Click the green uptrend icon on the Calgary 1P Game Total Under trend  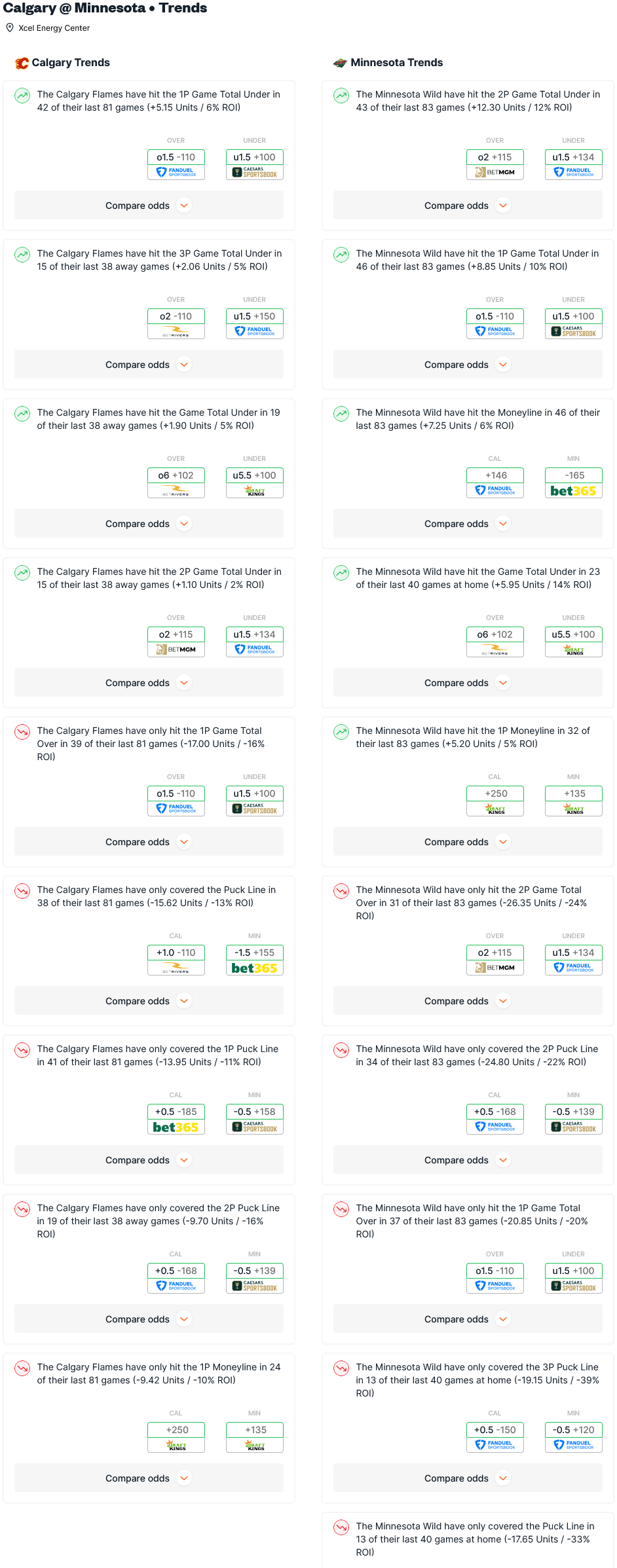coord(22,96)
